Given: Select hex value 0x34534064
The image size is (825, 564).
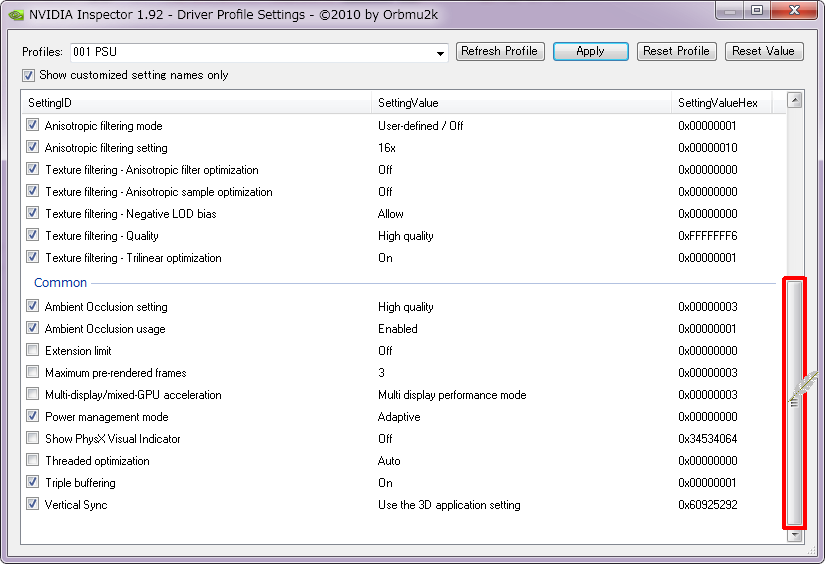Looking at the screenshot, I should 708,439.
